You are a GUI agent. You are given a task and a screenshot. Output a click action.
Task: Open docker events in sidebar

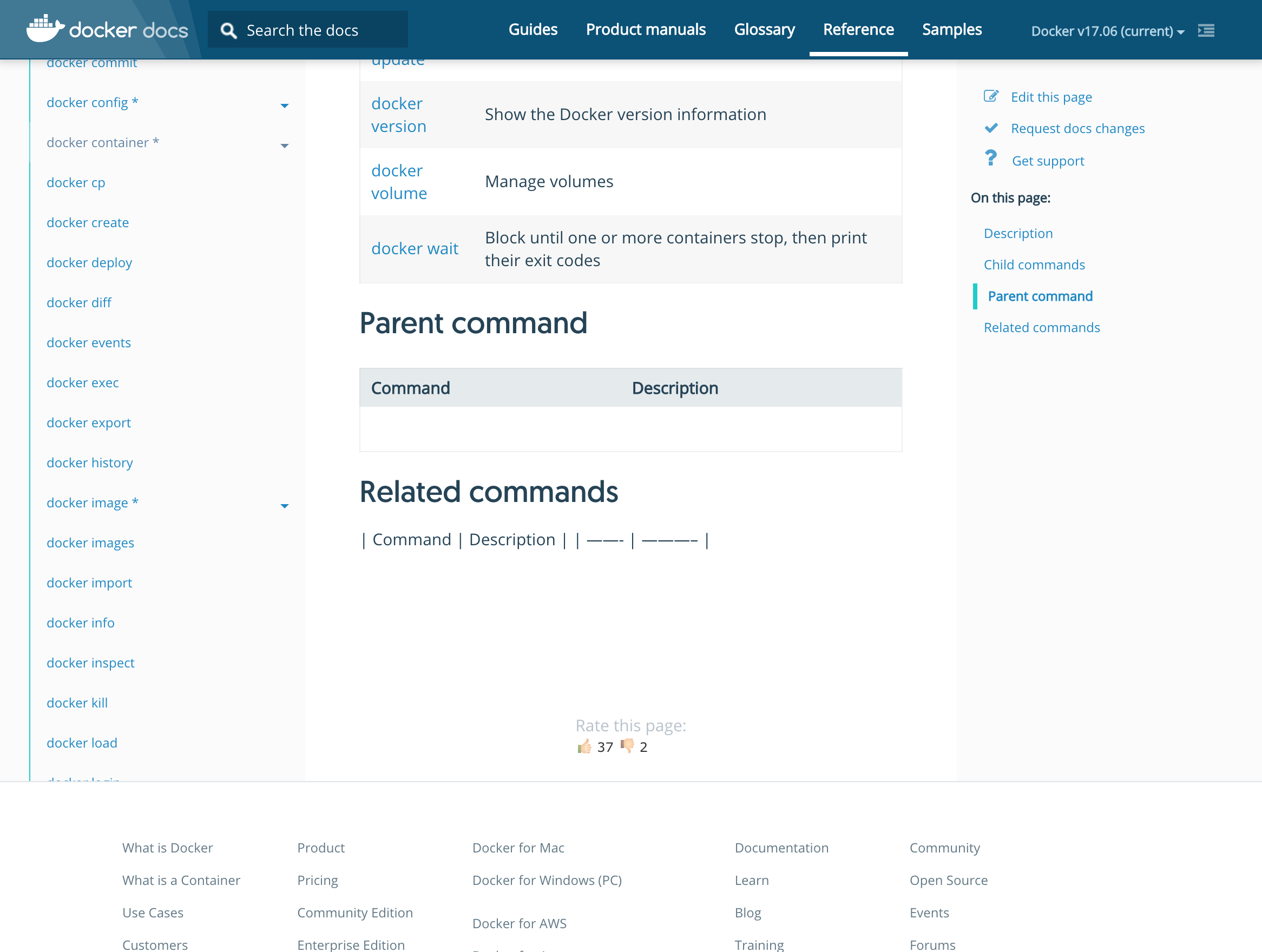tap(89, 342)
